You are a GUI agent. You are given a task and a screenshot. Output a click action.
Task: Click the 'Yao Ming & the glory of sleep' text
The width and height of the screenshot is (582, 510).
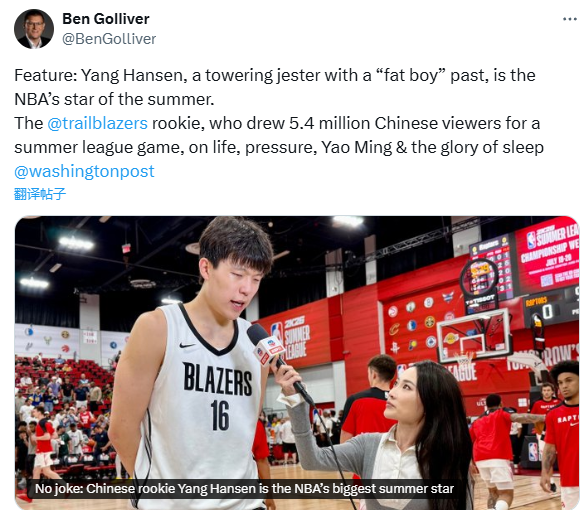coord(432,147)
